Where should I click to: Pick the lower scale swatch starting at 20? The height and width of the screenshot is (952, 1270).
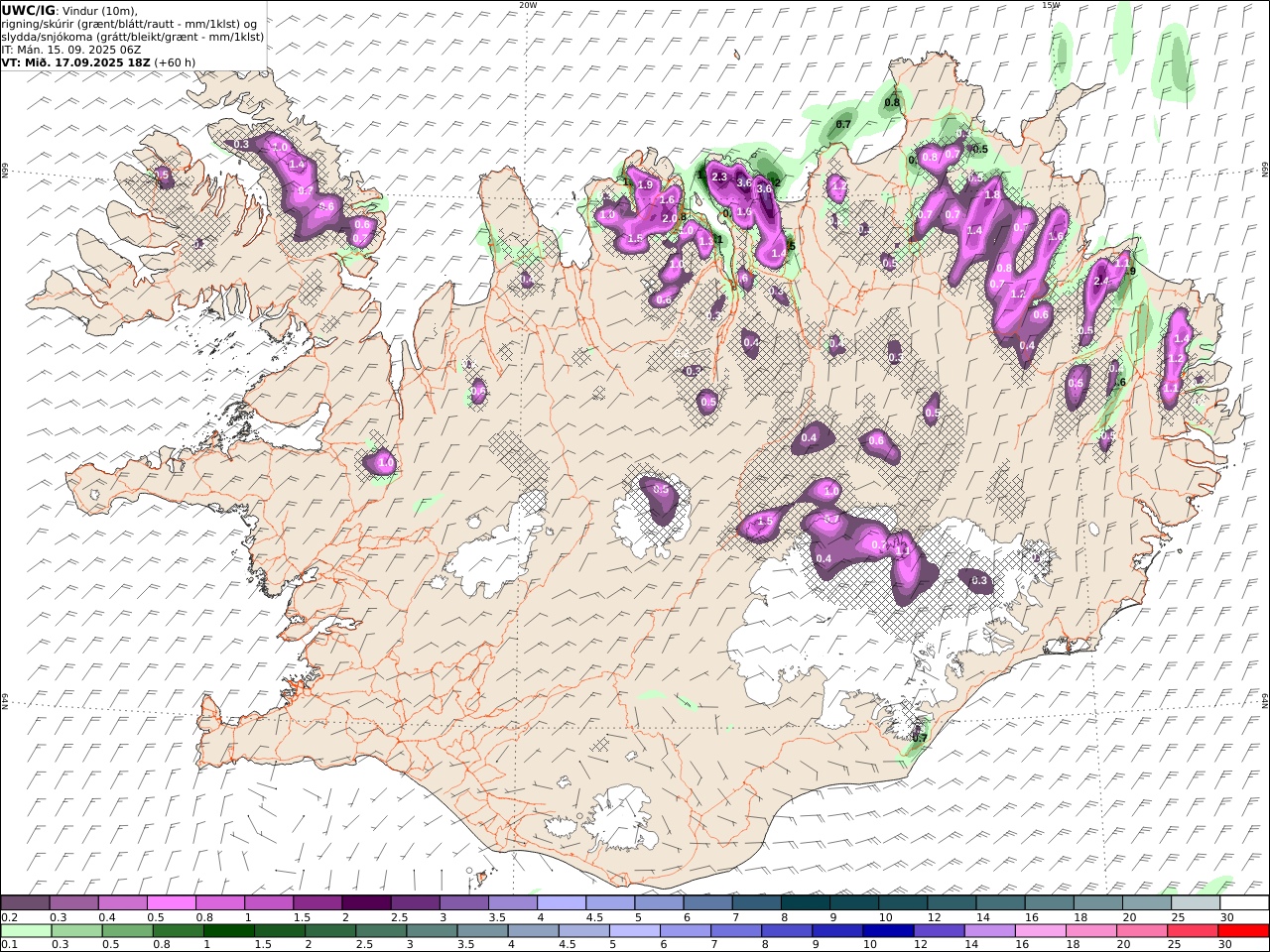click(x=1140, y=931)
